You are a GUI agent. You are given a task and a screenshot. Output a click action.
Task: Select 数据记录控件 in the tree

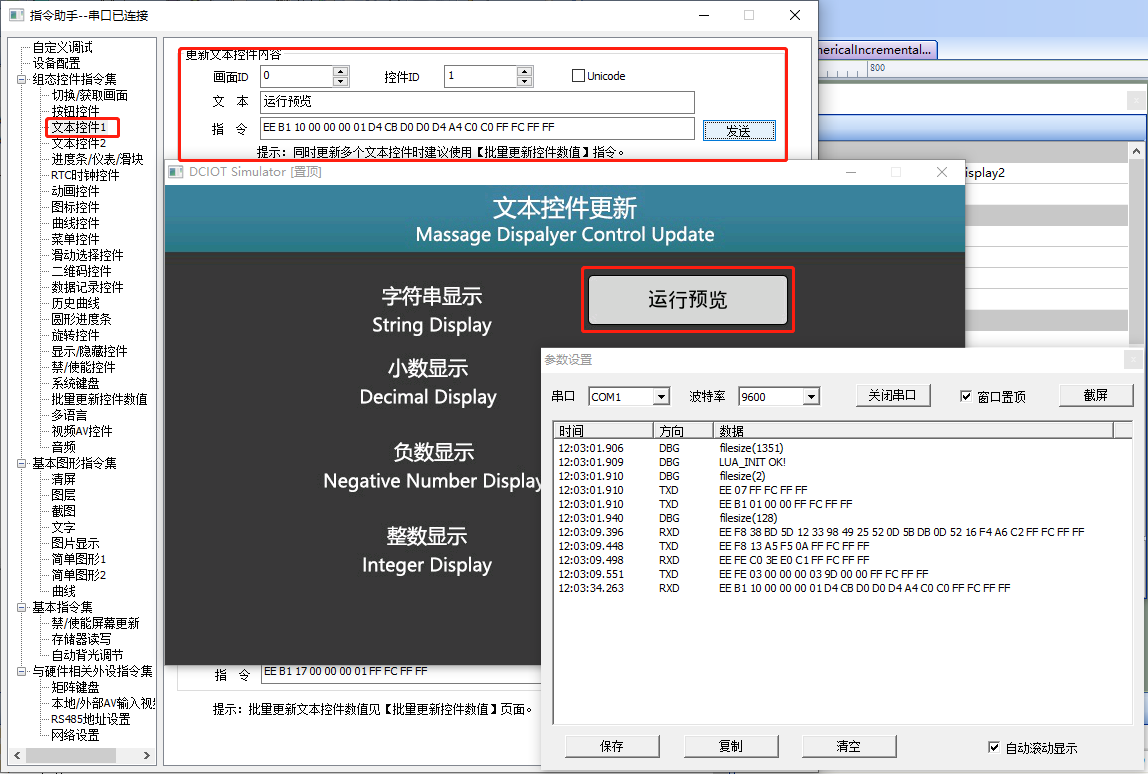pyautogui.click(x=87, y=287)
